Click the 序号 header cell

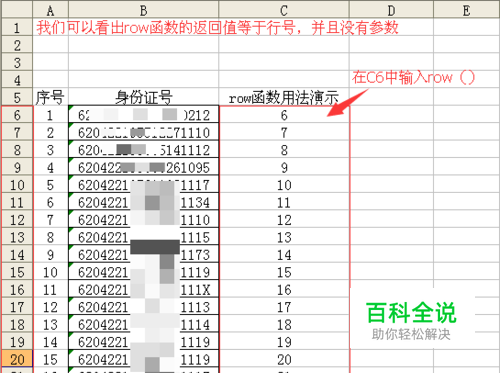(x=50, y=97)
